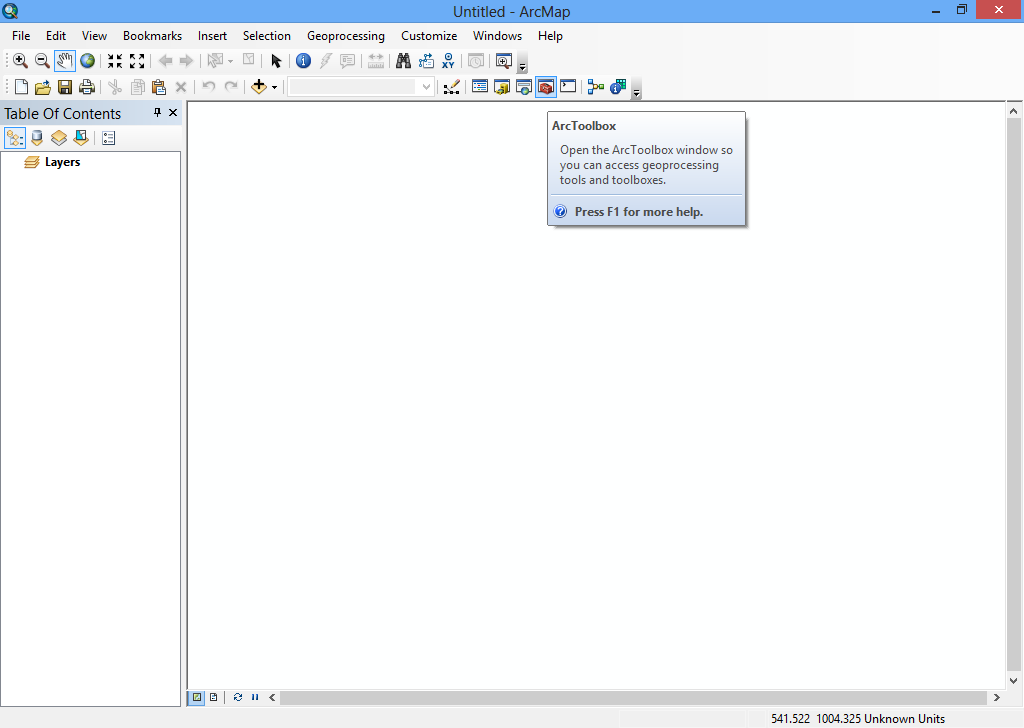
Task: Activate the Identify tool
Action: pyautogui.click(x=303, y=61)
